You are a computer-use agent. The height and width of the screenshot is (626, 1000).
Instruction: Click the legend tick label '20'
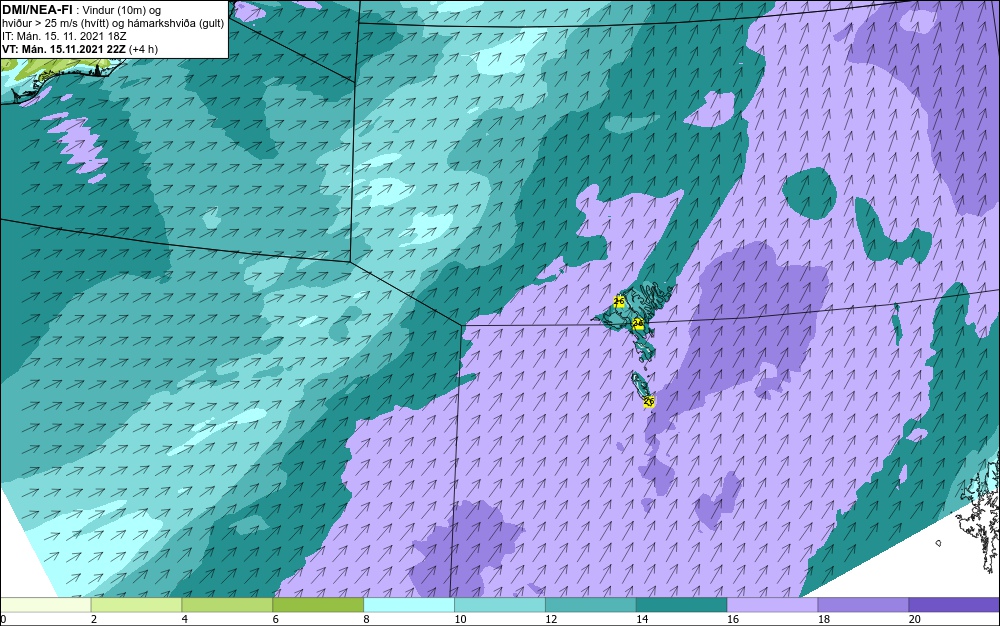click(915, 619)
